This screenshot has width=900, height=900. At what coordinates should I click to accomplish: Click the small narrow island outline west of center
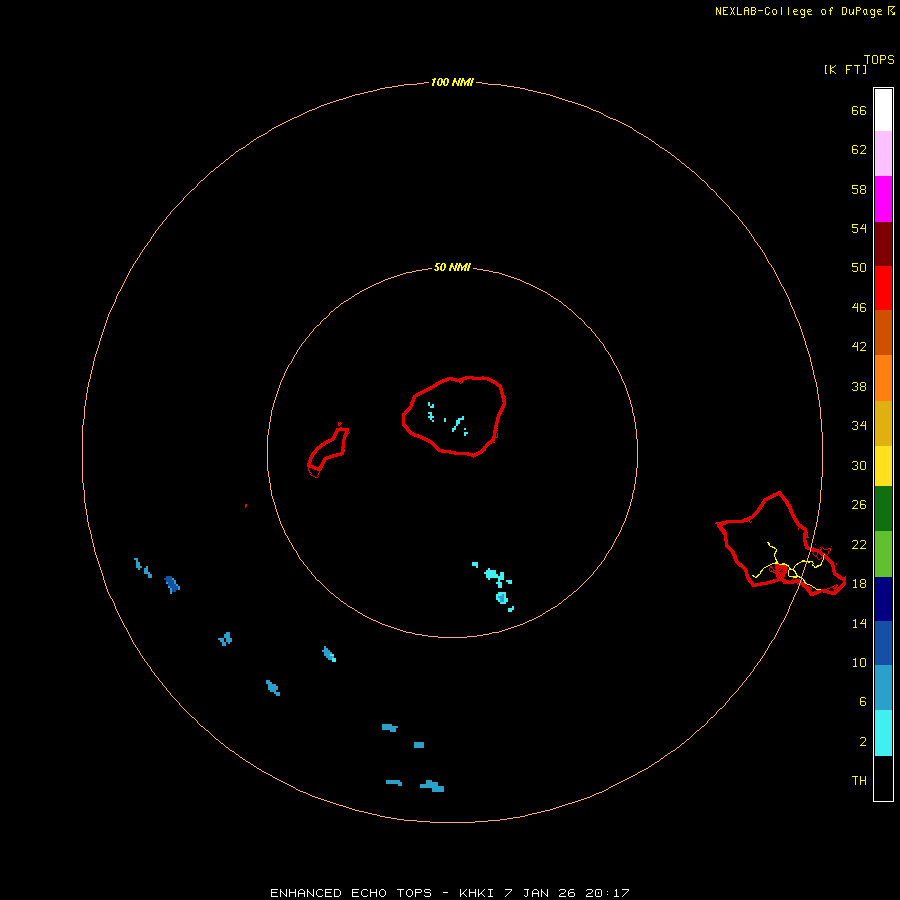[x=328, y=451]
